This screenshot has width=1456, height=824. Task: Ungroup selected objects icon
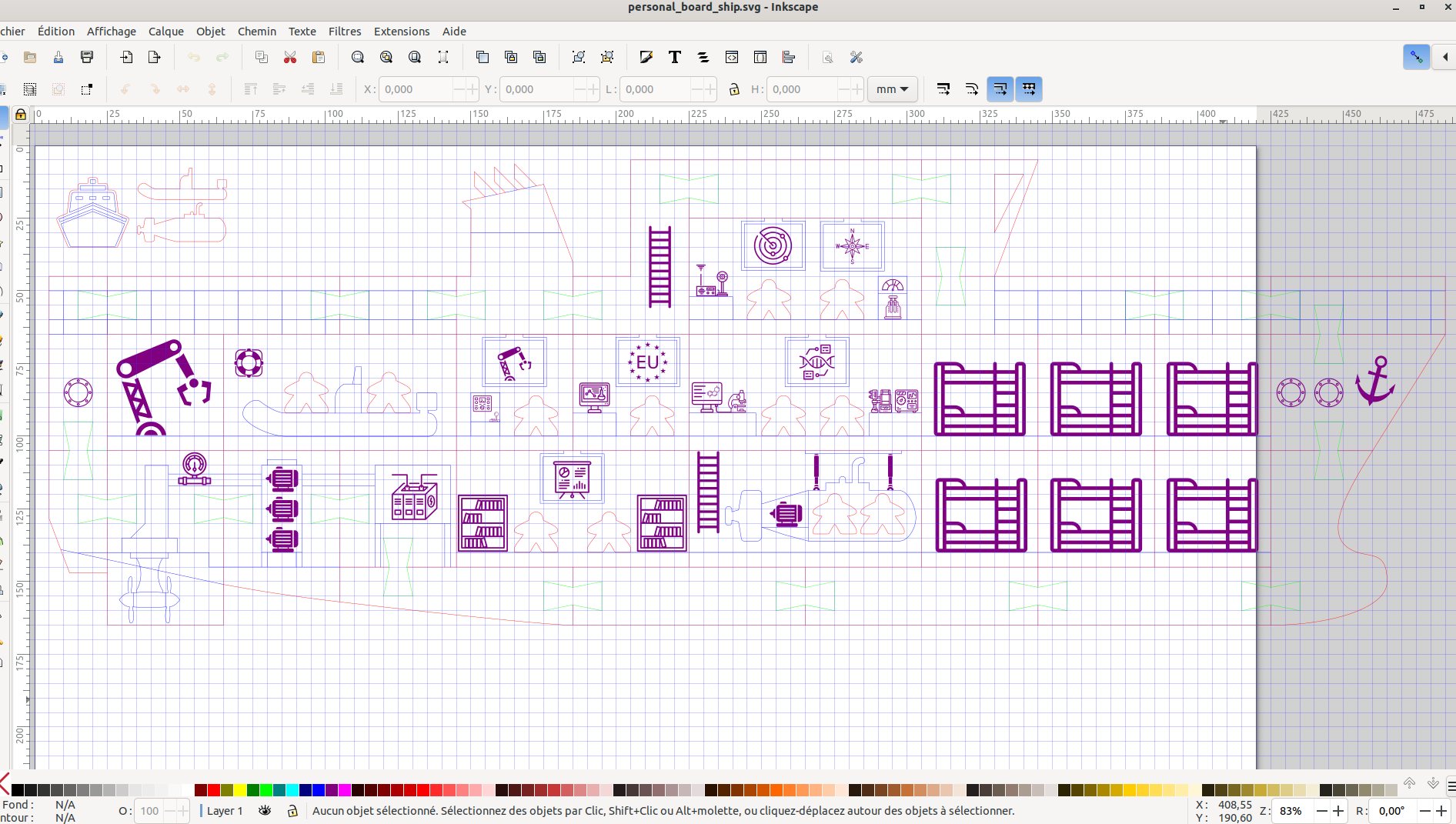[607, 57]
